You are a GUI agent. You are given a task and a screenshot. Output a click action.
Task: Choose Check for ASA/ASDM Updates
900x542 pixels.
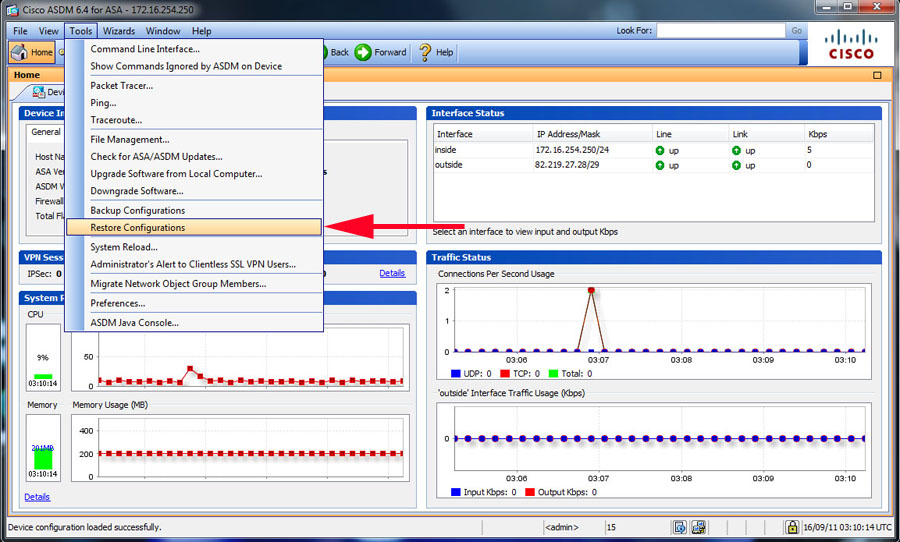click(194, 157)
